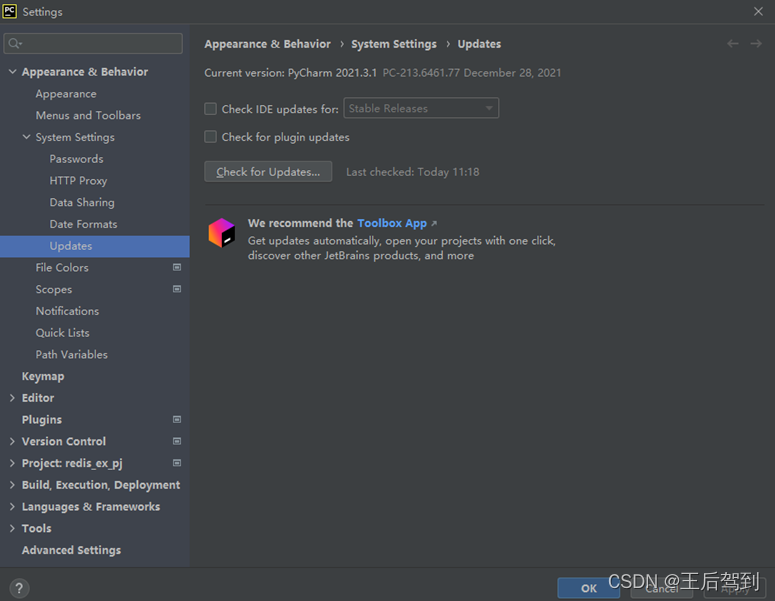Click the back navigation arrow
775x601 pixels.
click(x=732, y=44)
